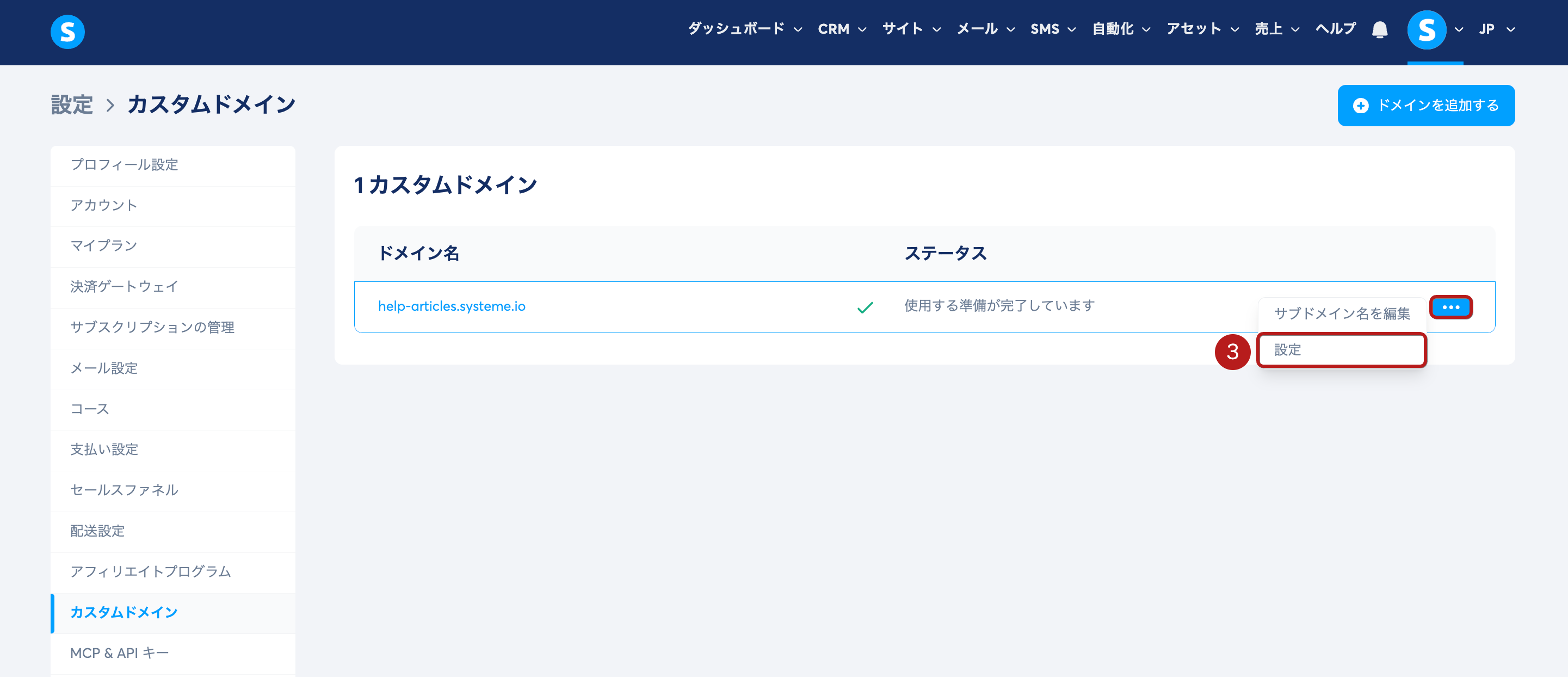Open the help-articles.systeme.io domain link
1568x677 pixels.
coord(452,306)
